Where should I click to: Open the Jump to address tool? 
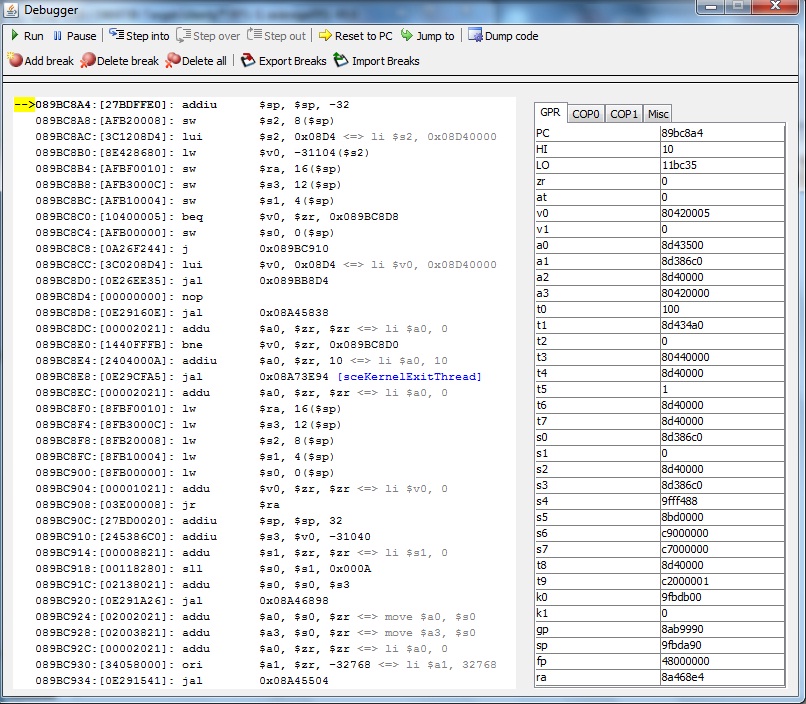coord(427,36)
